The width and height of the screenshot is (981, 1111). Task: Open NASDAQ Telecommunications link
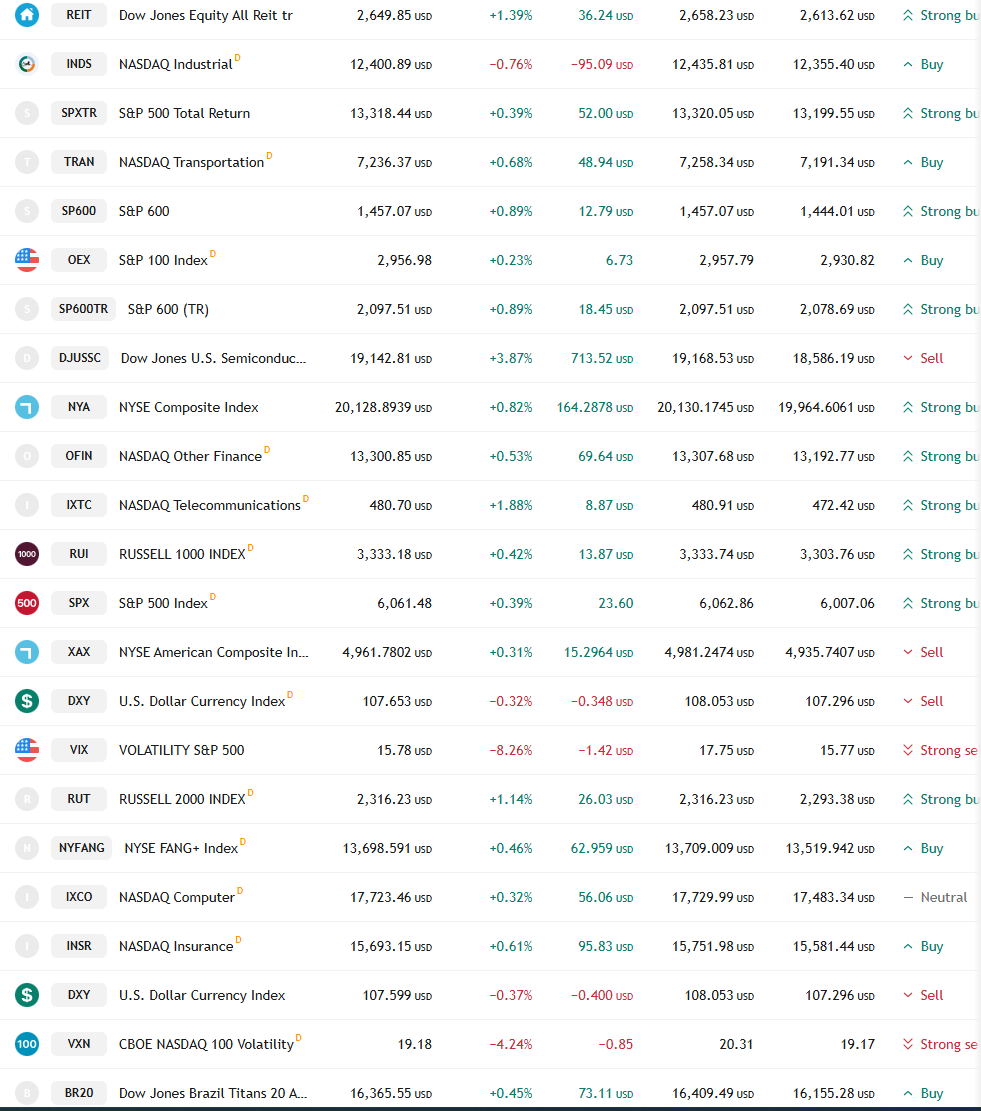210,504
